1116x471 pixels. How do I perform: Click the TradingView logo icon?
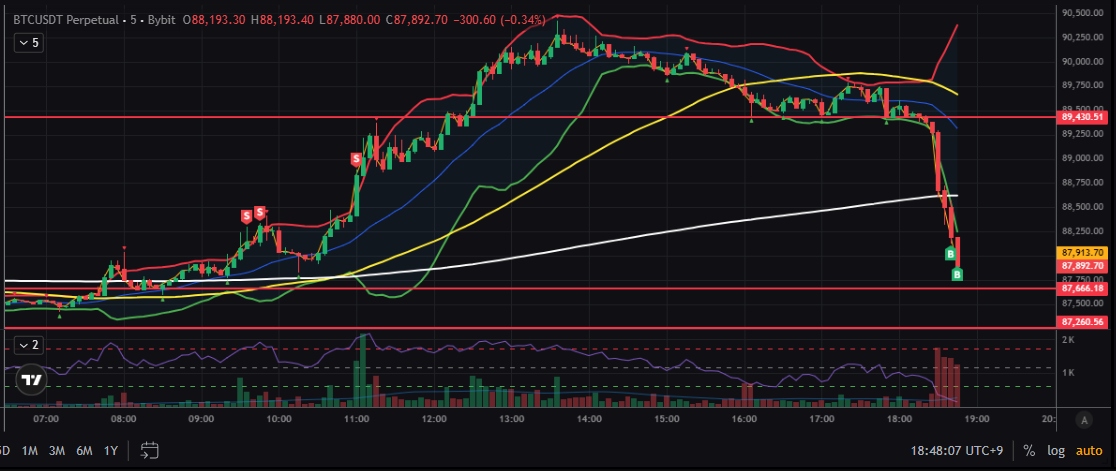[x=33, y=380]
